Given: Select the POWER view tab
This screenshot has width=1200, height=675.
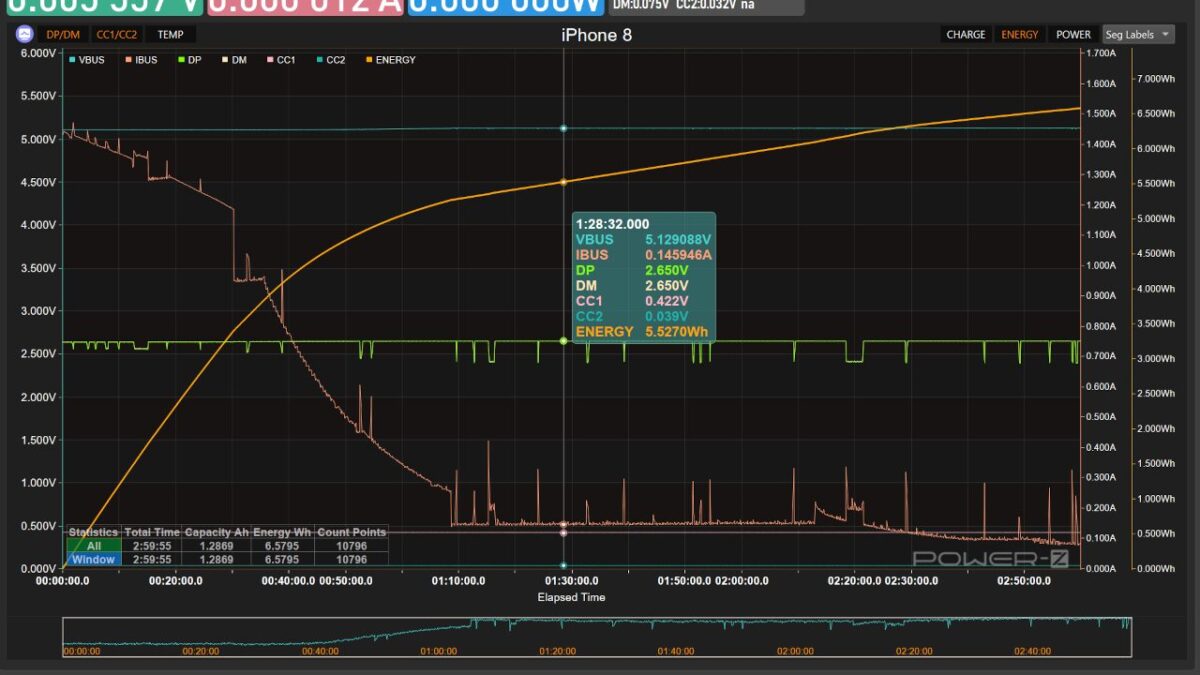Looking at the screenshot, I should coord(1073,34).
